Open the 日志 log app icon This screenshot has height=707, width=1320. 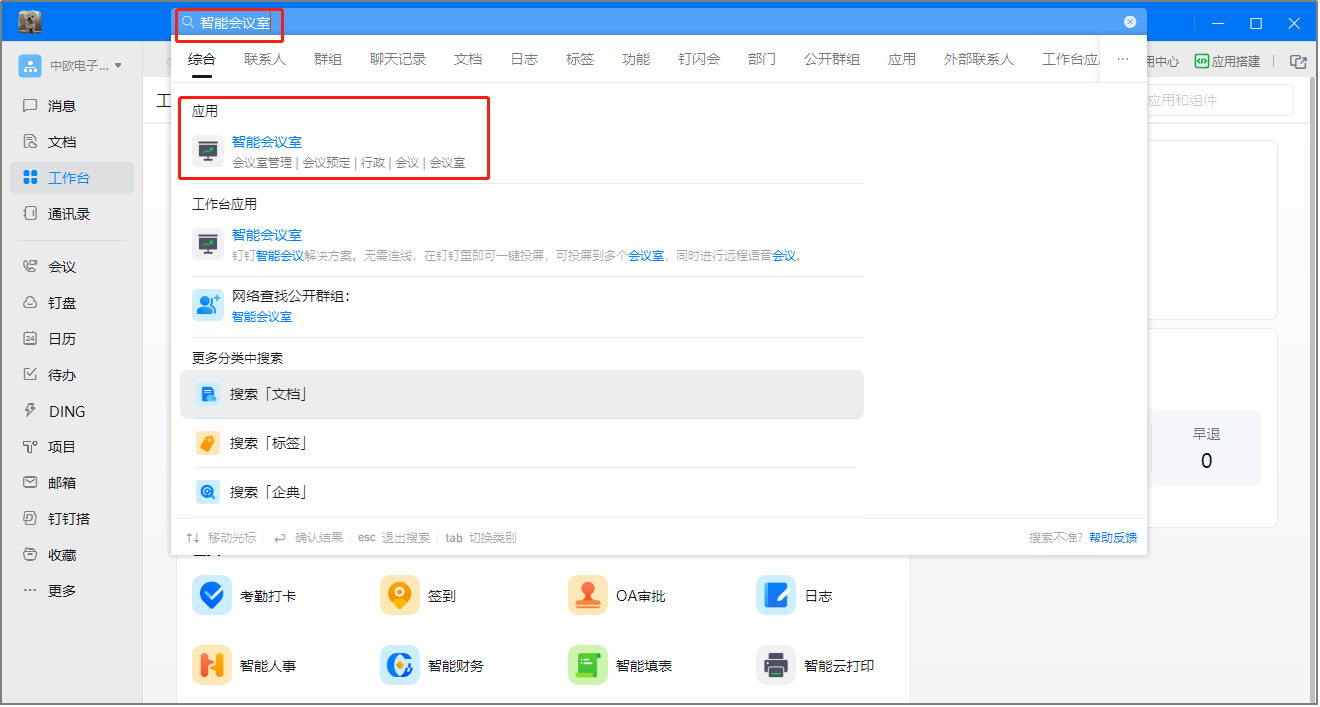pos(776,596)
